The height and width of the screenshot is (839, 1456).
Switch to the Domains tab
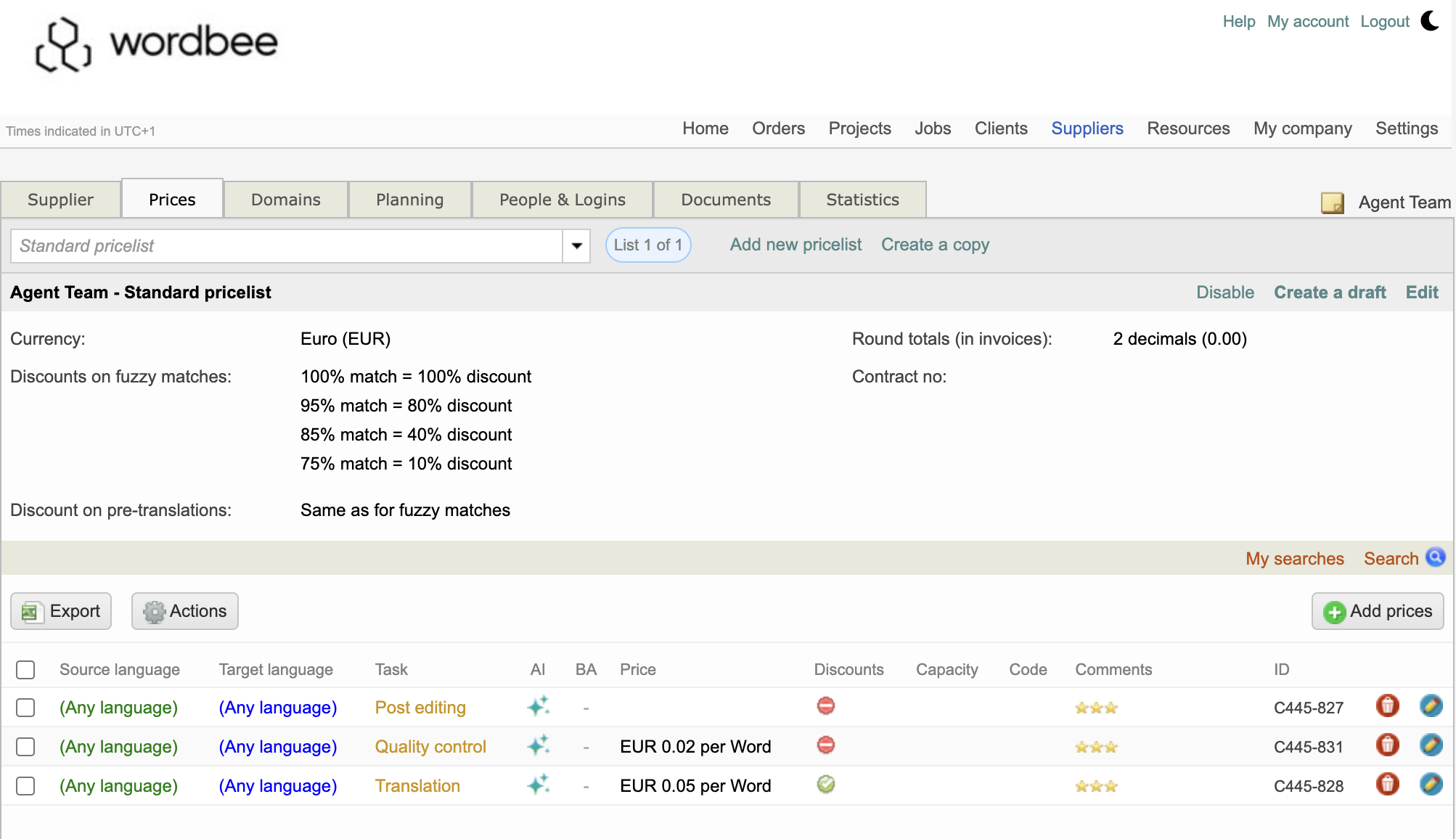coord(285,200)
